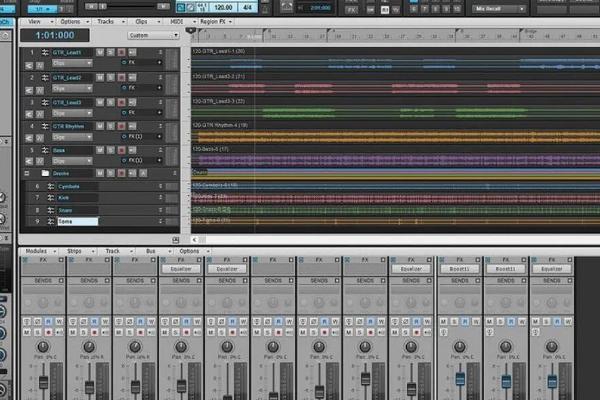
Task: Expand SENDS section on first console strip
Action: (61, 281)
